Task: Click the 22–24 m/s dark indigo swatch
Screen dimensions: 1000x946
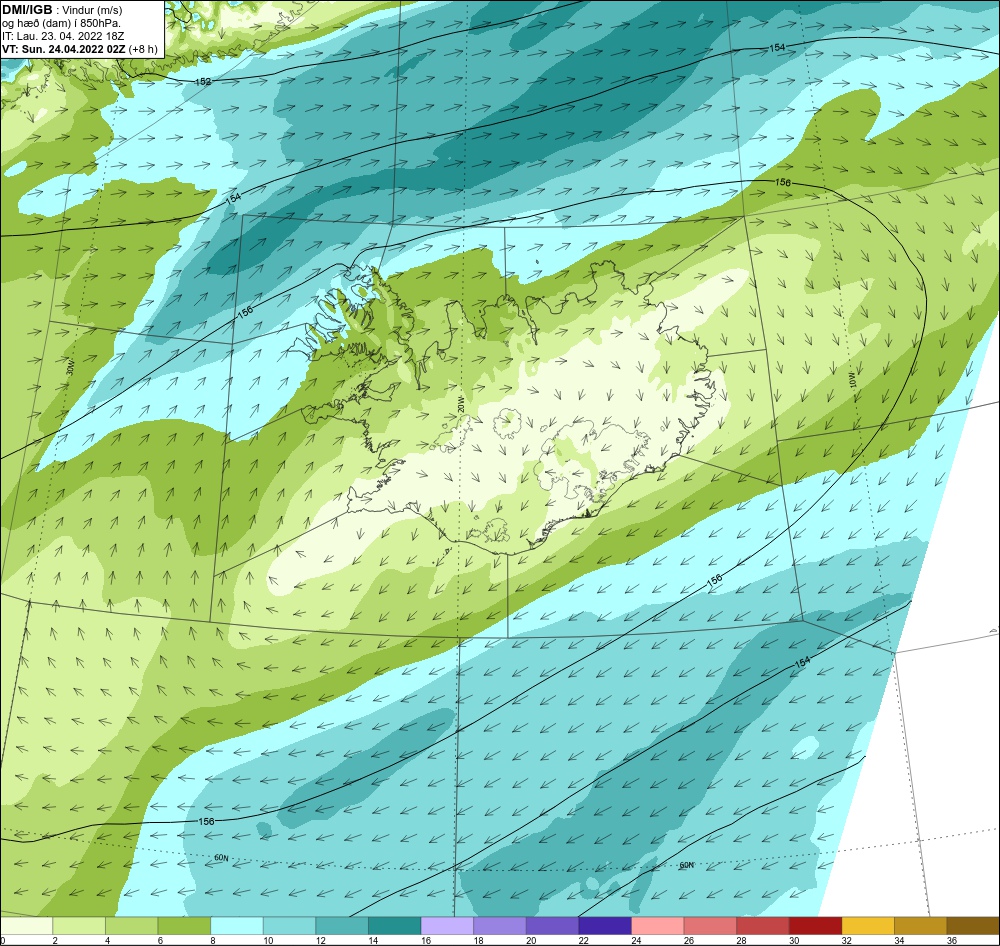Action: pos(605,926)
